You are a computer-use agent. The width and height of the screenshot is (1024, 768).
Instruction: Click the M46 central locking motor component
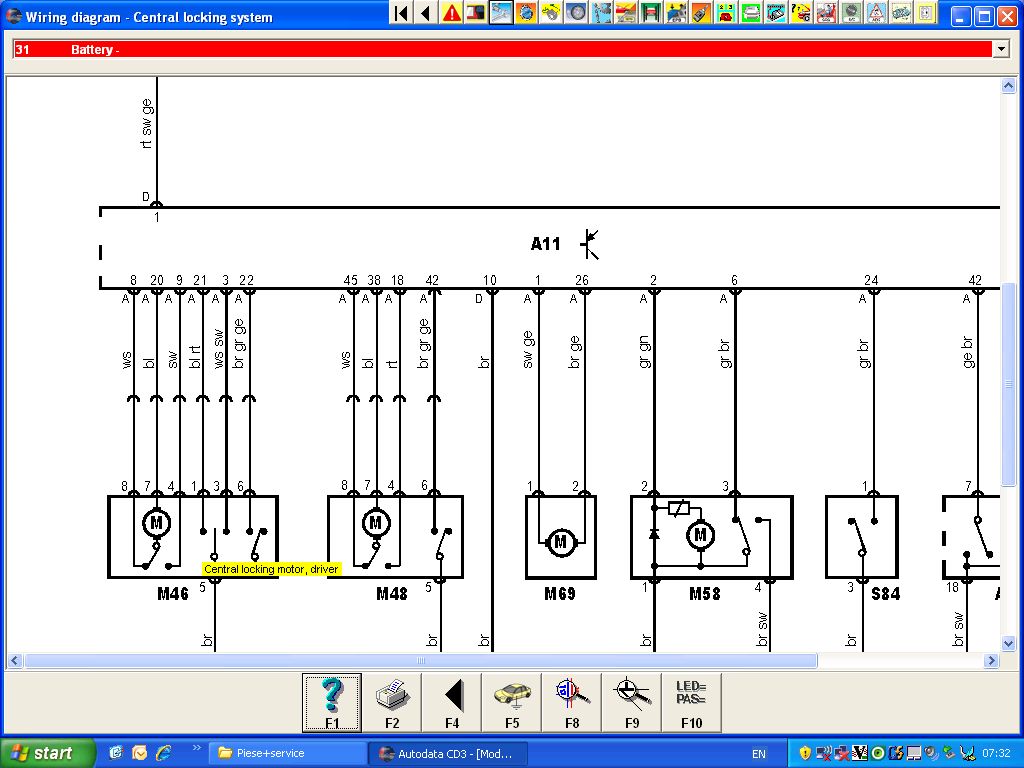[x=192, y=535]
